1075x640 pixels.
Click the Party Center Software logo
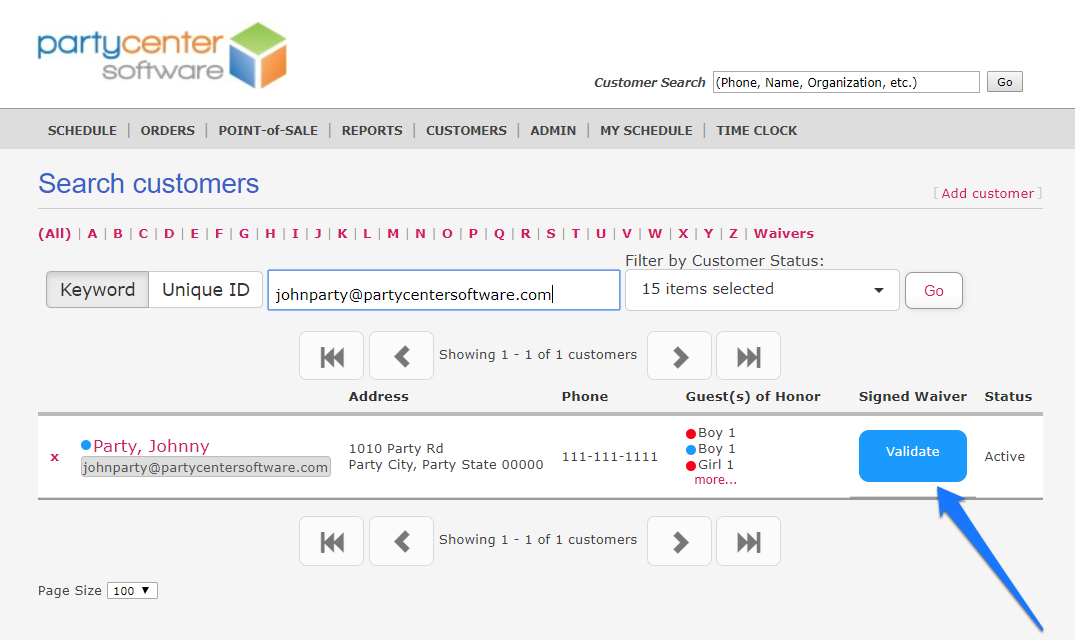click(162, 55)
